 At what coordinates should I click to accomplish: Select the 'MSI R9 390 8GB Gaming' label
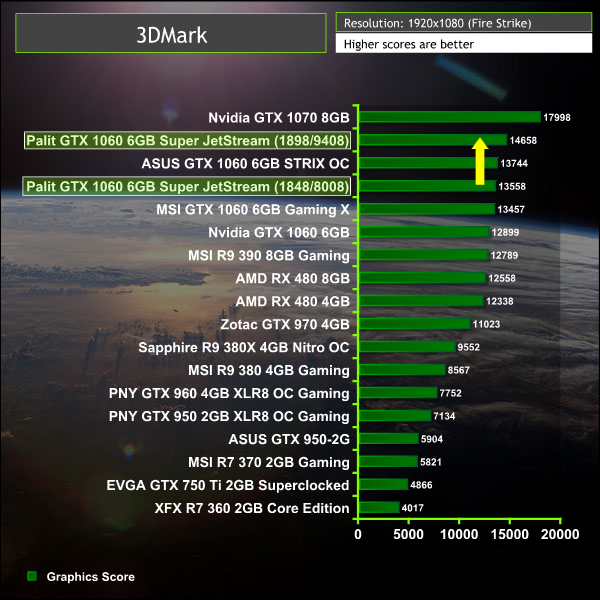(x=269, y=255)
